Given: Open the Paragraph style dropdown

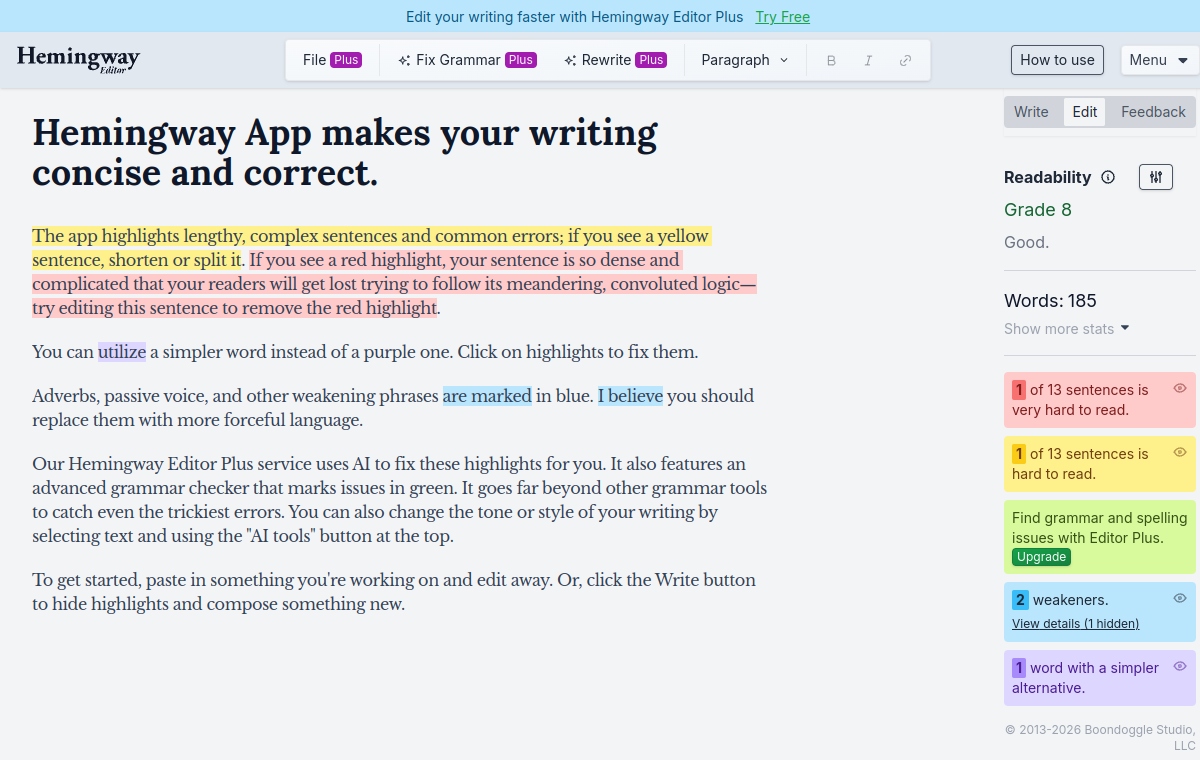Looking at the screenshot, I should click(x=745, y=60).
